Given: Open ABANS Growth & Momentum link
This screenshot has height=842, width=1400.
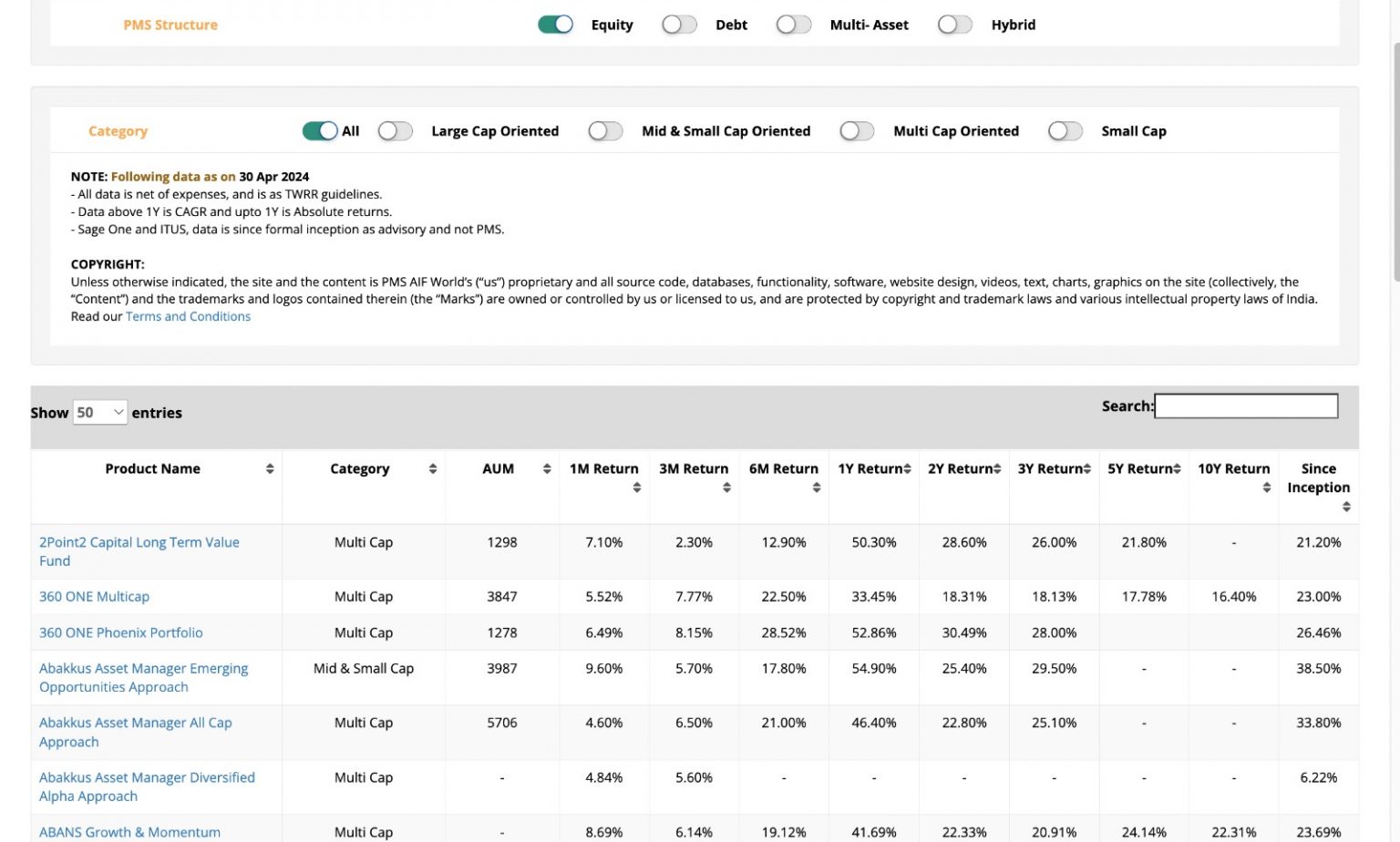Looking at the screenshot, I should tap(129, 832).
